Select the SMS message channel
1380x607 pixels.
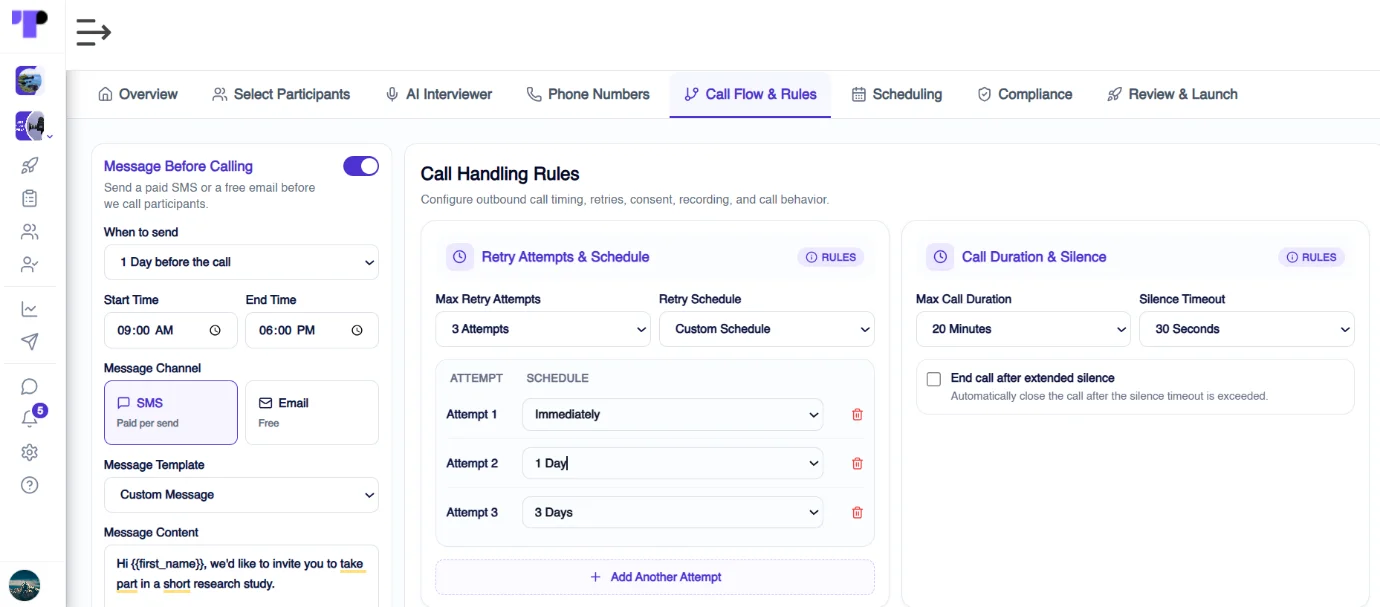[x=171, y=412]
